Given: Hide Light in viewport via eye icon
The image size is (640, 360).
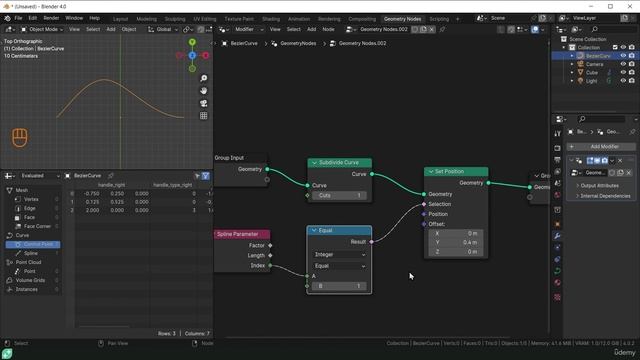Looking at the screenshot, I should (623, 81).
